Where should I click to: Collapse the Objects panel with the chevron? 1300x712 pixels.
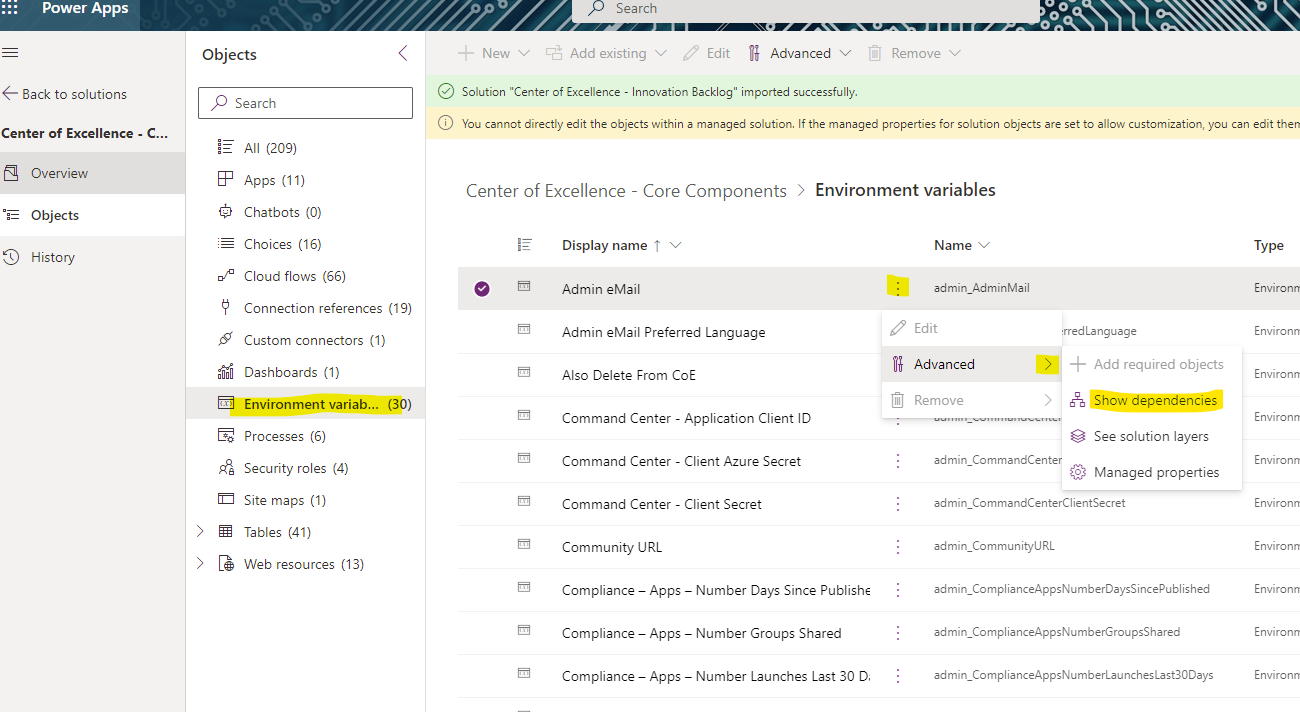[x=404, y=53]
